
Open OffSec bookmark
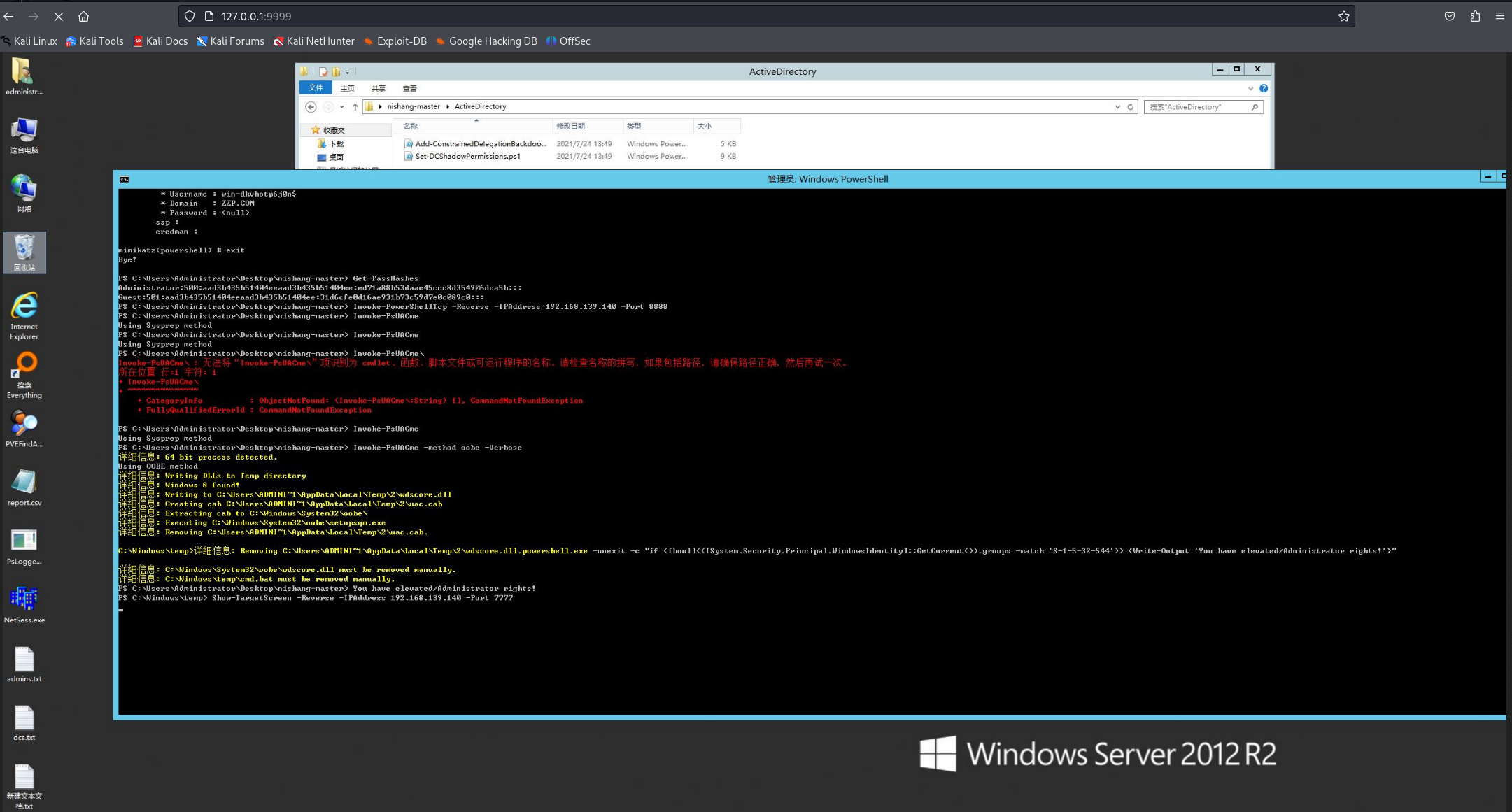click(x=568, y=41)
